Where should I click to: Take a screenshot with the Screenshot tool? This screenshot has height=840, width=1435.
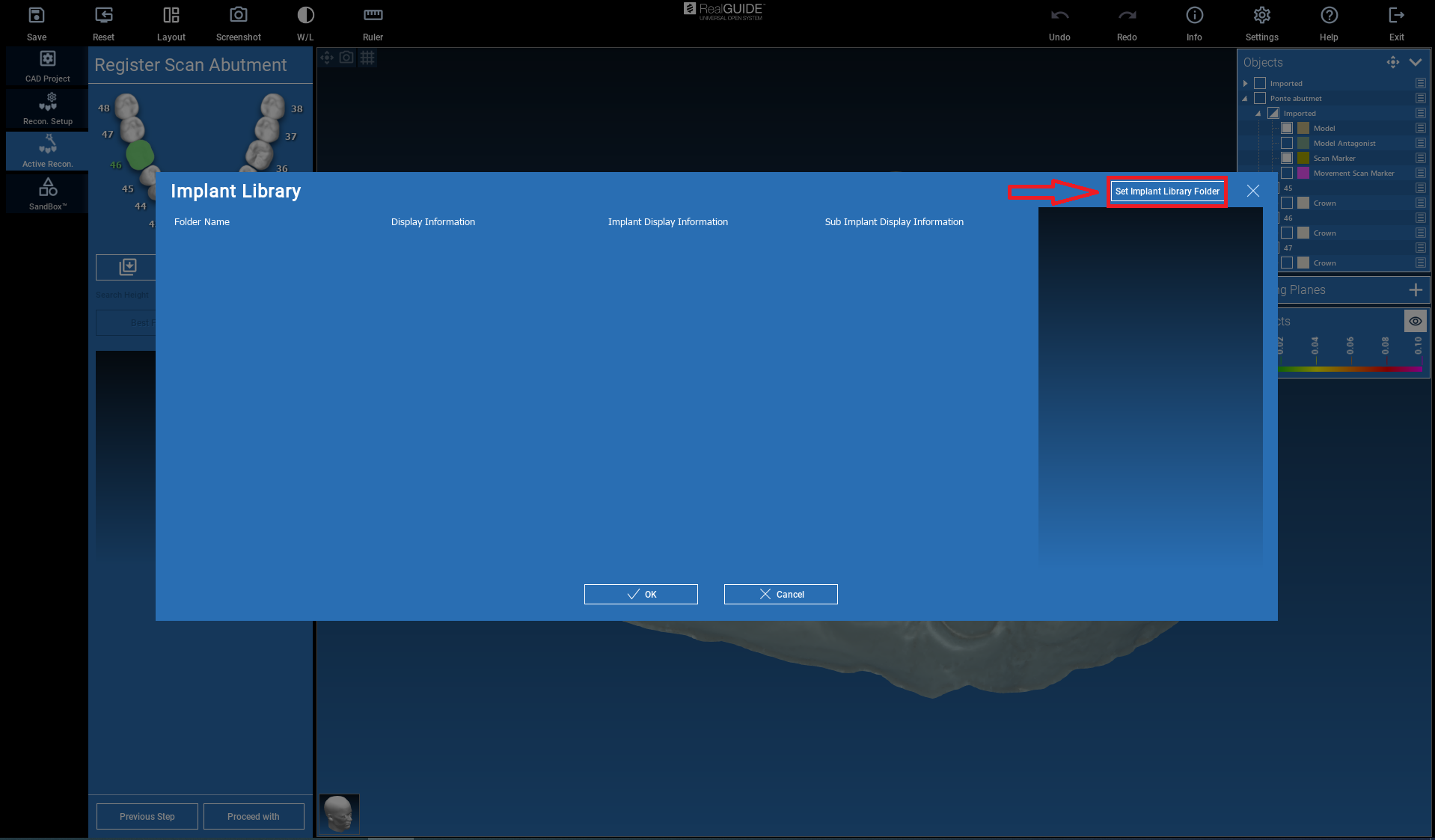[238, 16]
